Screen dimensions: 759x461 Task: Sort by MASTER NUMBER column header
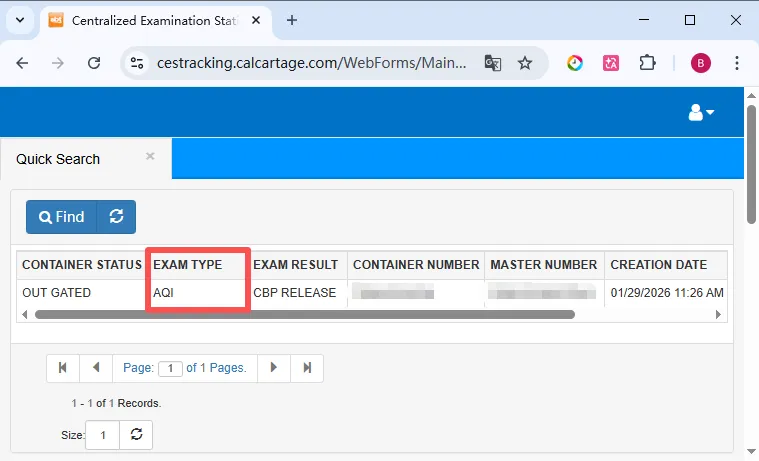pyautogui.click(x=544, y=265)
